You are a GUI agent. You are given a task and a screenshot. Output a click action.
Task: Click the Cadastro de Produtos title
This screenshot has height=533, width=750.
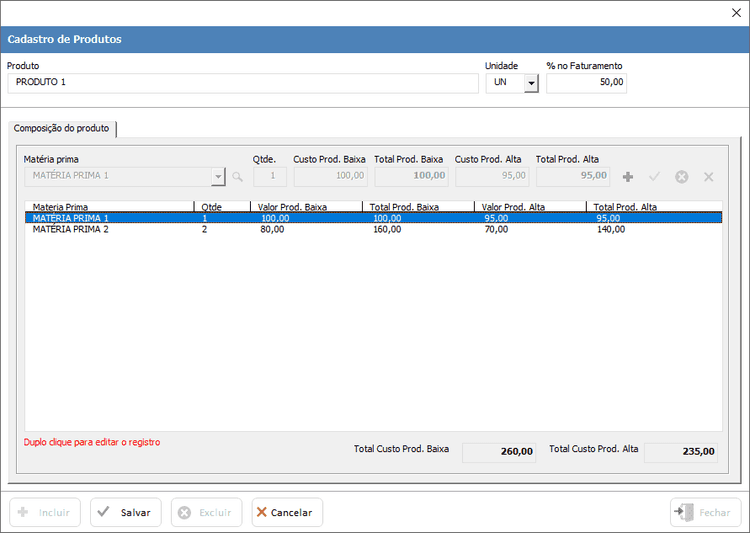point(65,39)
